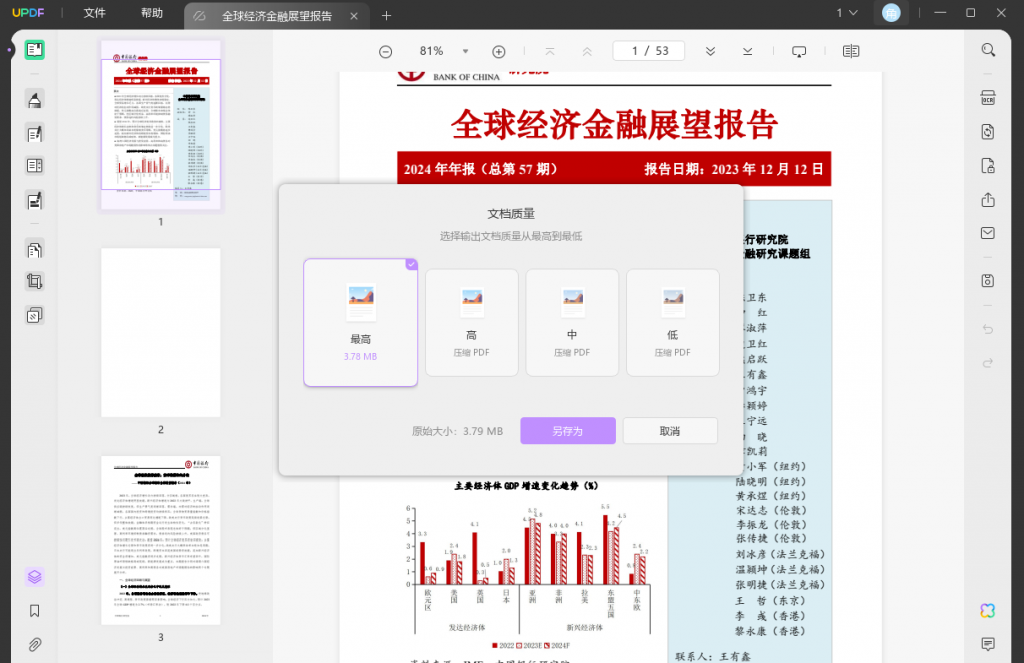Cancel the quality dialog via 取消
Screen dimensions: 1024x663
(x=670, y=430)
